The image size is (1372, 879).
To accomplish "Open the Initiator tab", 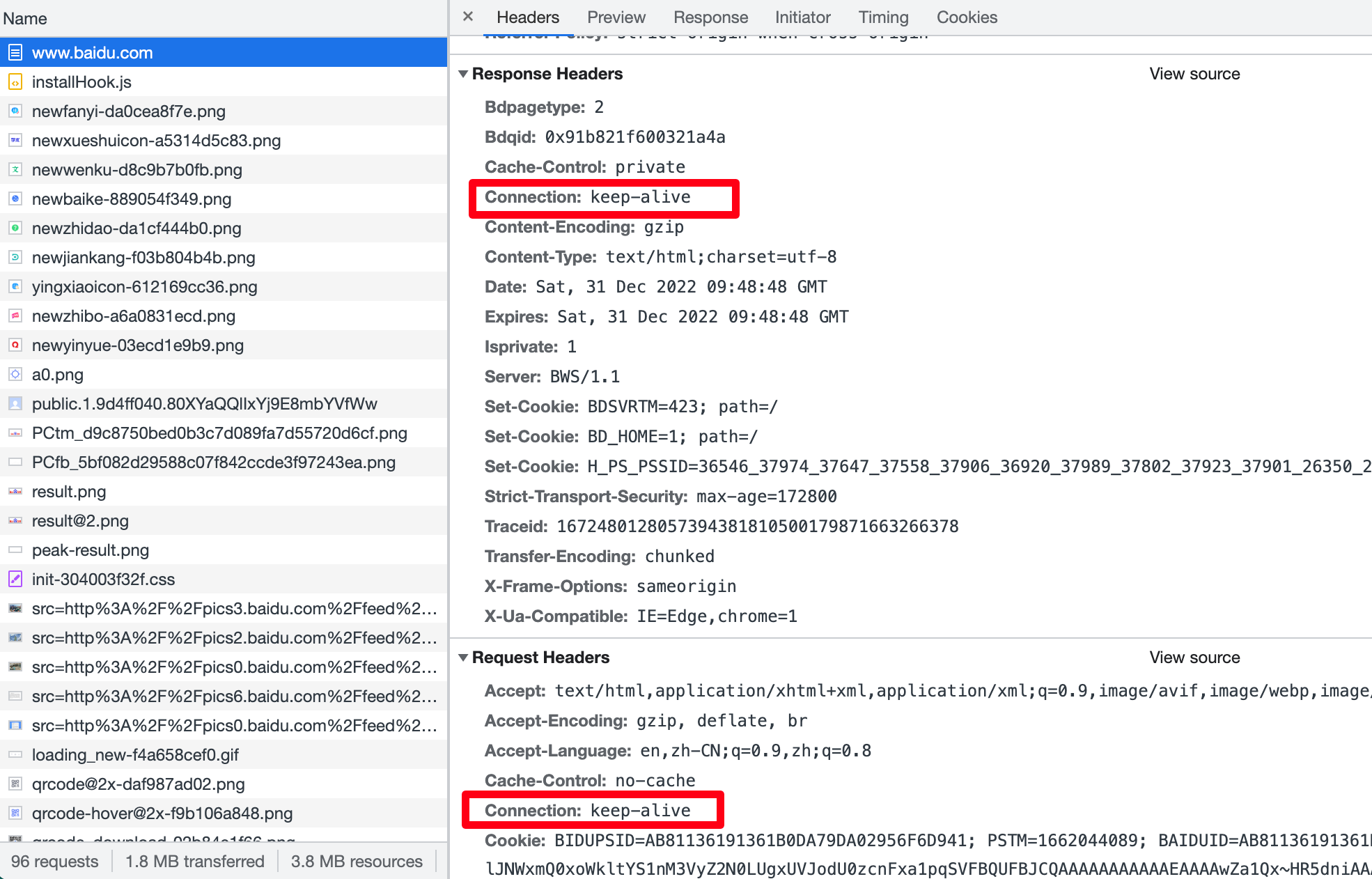I will (x=802, y=17).
